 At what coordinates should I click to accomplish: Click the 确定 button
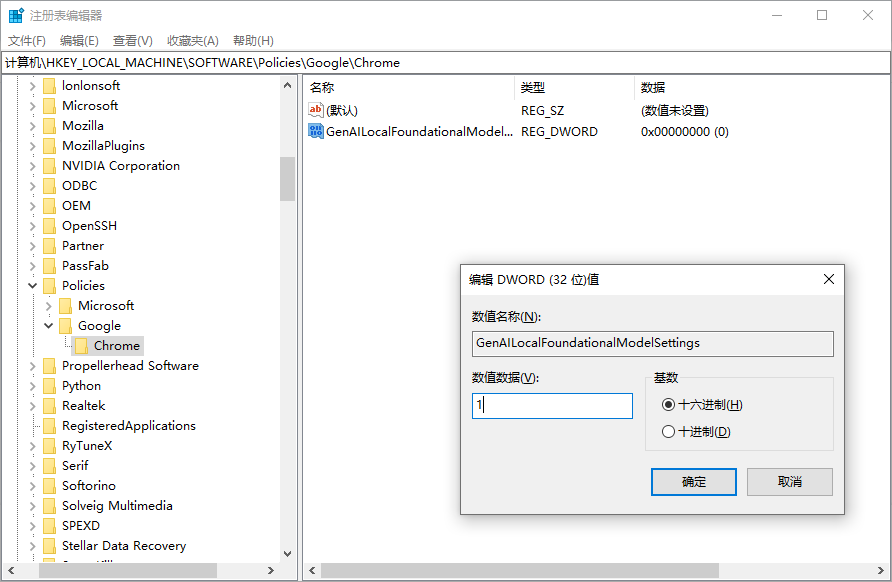[x=693, y=481]
